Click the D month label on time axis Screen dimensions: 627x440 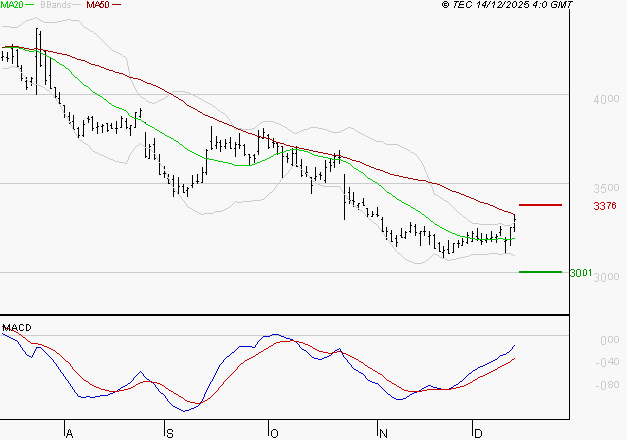pos(478,433)
